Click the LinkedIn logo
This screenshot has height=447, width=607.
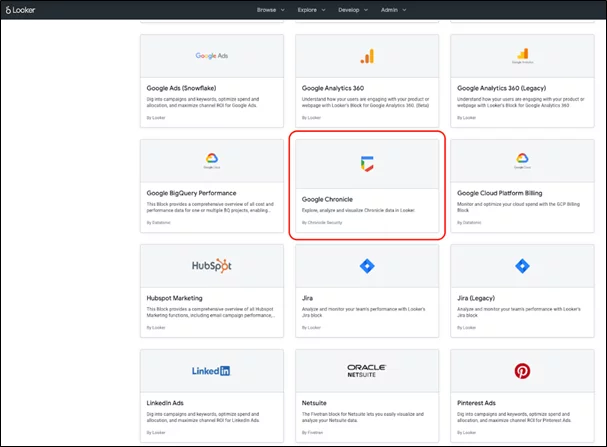coord(211,371)
